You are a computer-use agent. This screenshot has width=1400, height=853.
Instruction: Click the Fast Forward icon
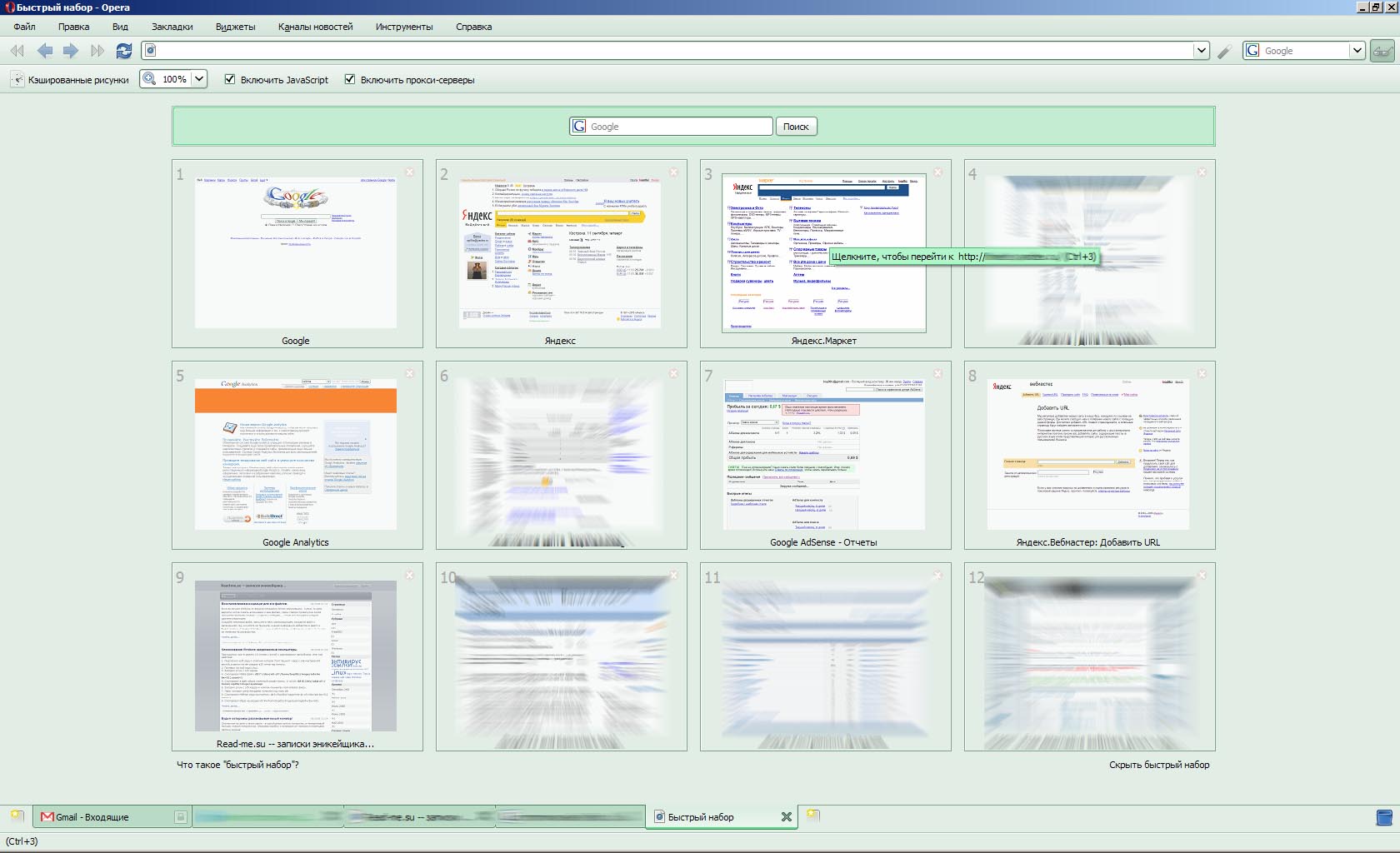coord(97,51)
